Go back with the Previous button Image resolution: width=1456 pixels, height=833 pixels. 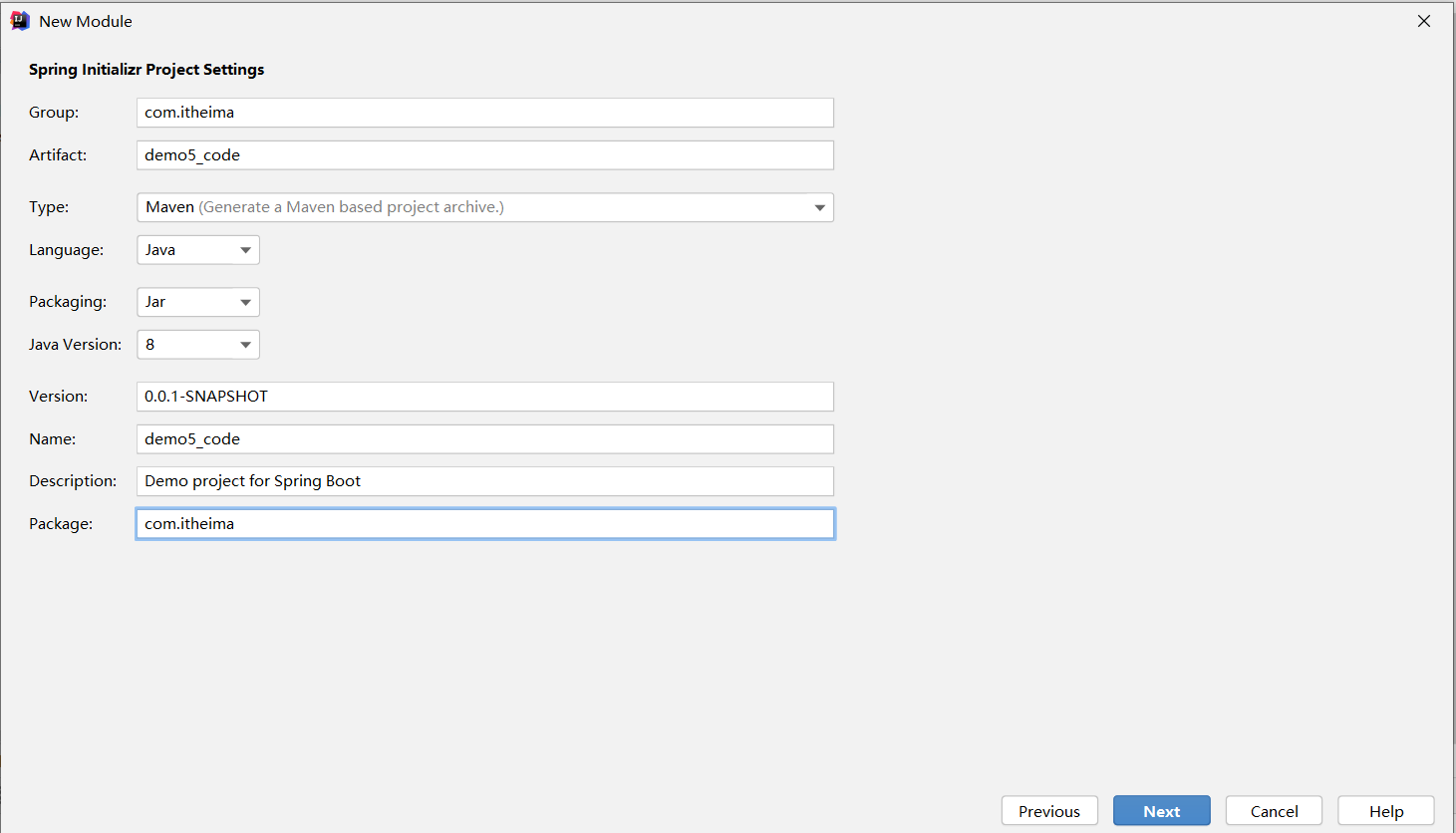[x=1048, y=811]
